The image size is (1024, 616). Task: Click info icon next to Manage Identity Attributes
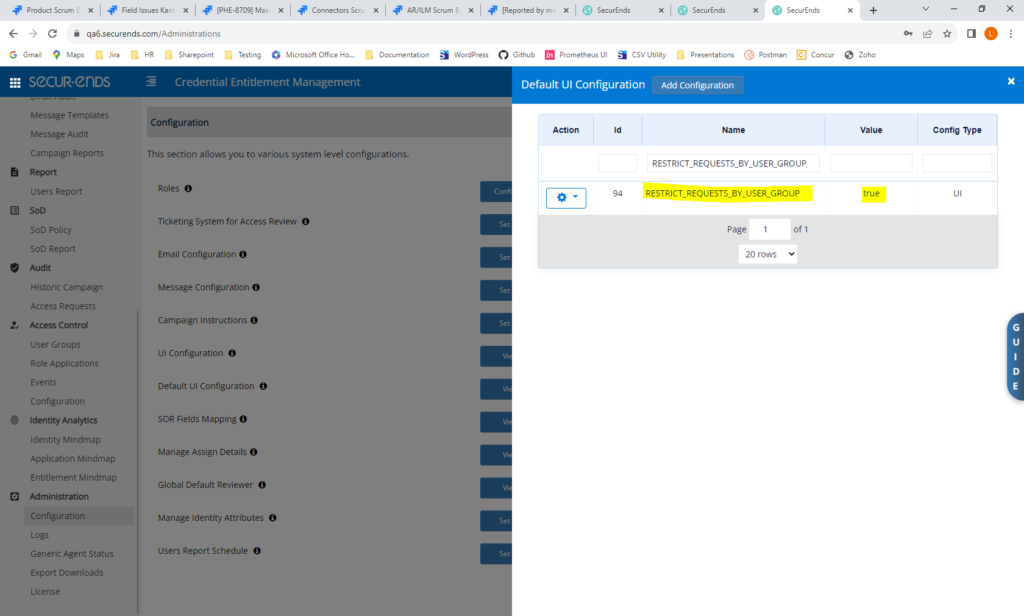[x=272, y=518]
